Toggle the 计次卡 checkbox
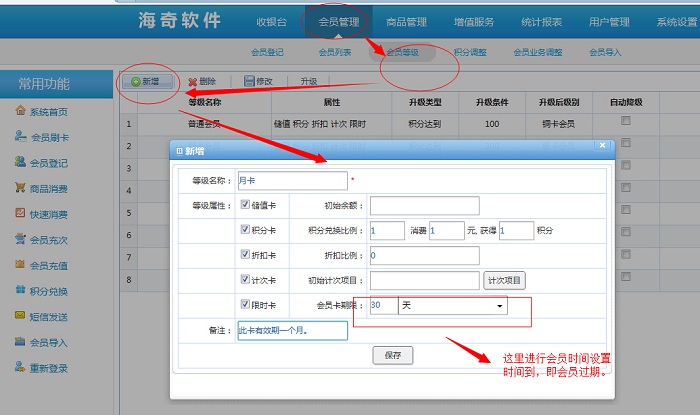Viewport: 700px width, 415px height. 246,279
